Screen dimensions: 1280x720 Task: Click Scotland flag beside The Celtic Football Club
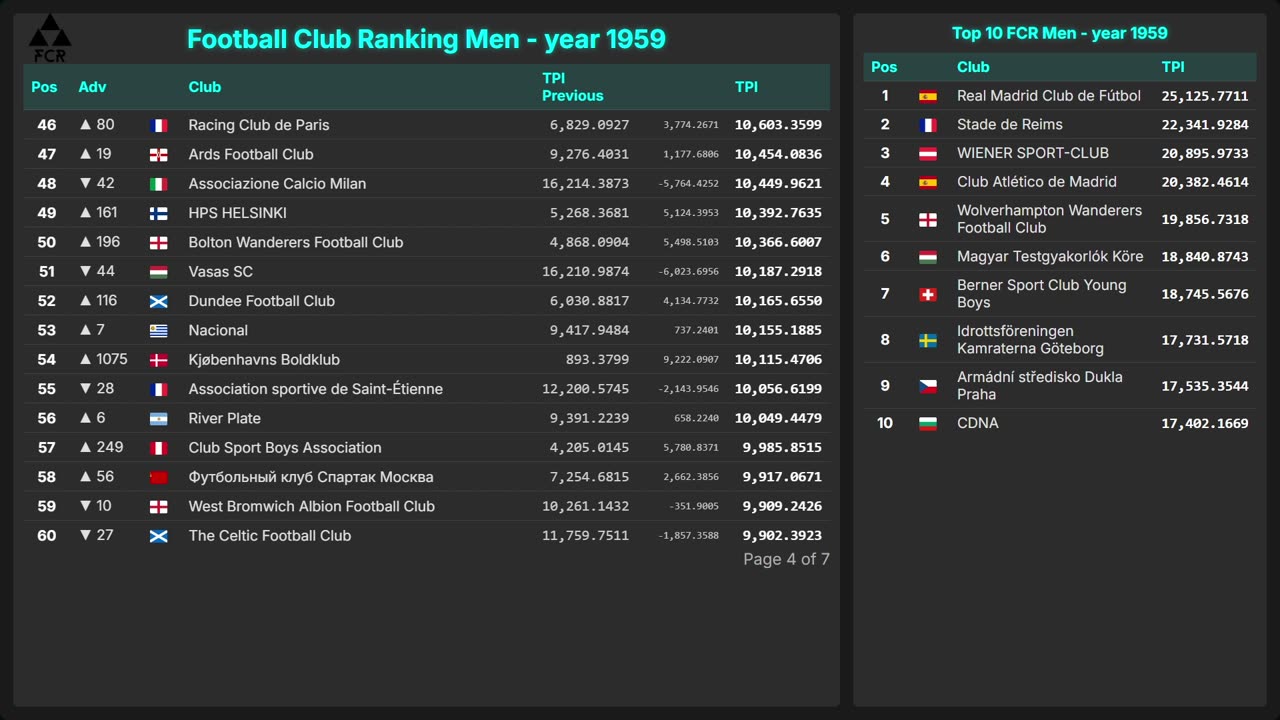158,536
